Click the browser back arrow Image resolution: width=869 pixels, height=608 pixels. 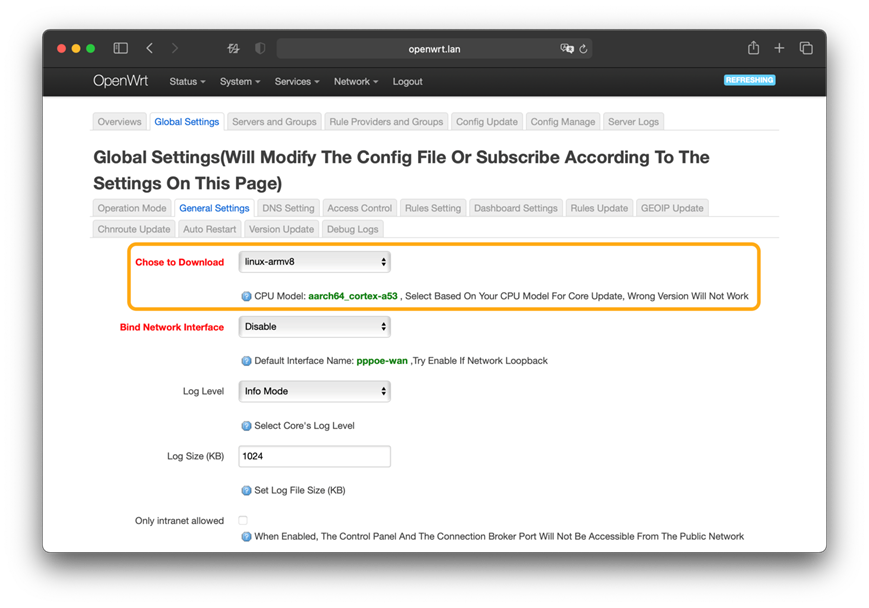pyautogui.click(x=149, y=48)
